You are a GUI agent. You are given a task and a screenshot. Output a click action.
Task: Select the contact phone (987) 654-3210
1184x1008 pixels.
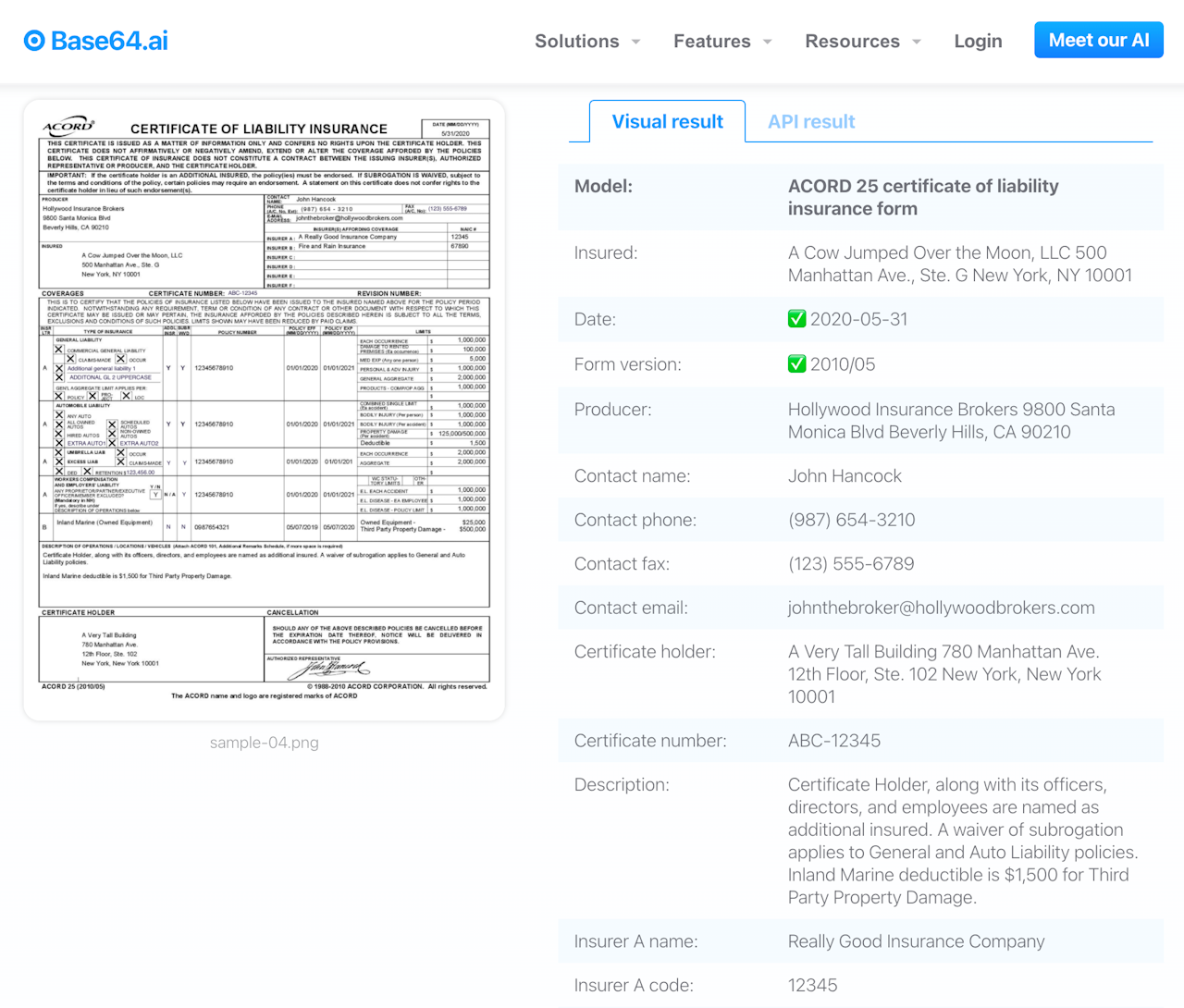point(852,520)
